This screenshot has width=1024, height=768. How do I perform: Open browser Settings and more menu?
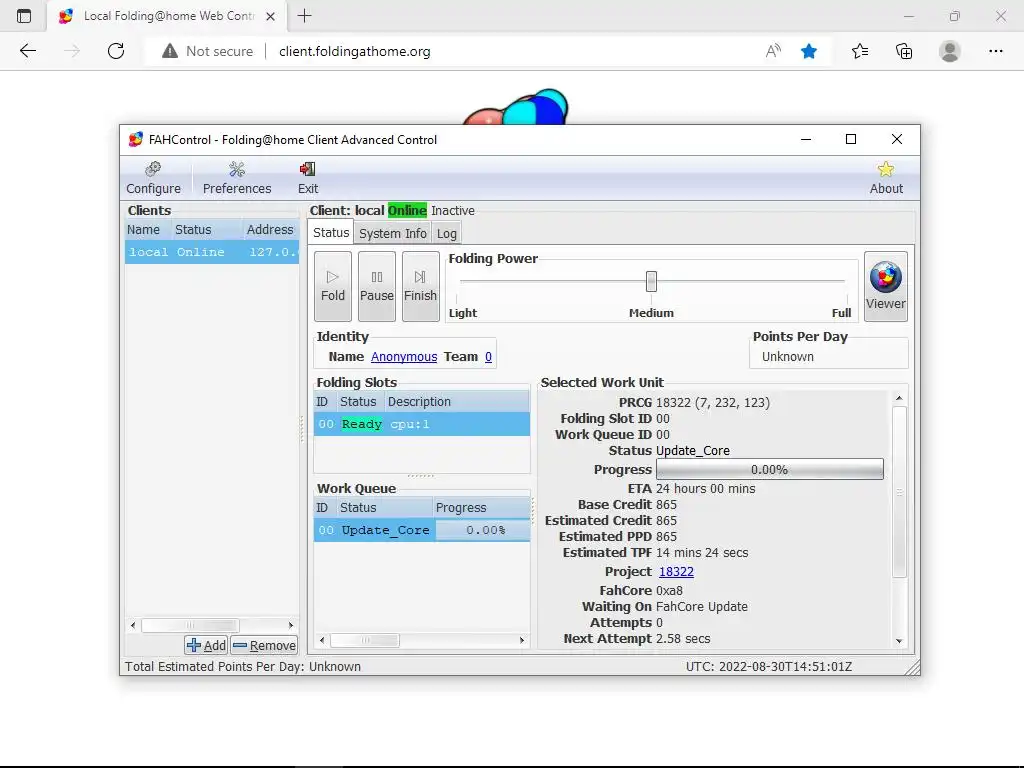click(995, 51)
